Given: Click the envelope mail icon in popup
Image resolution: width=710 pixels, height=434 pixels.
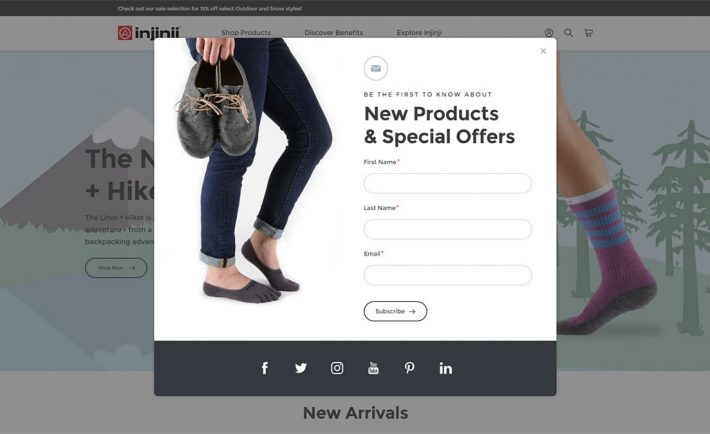Looking at the screenshot, I should pyautogui.click(x=376, y=68).
